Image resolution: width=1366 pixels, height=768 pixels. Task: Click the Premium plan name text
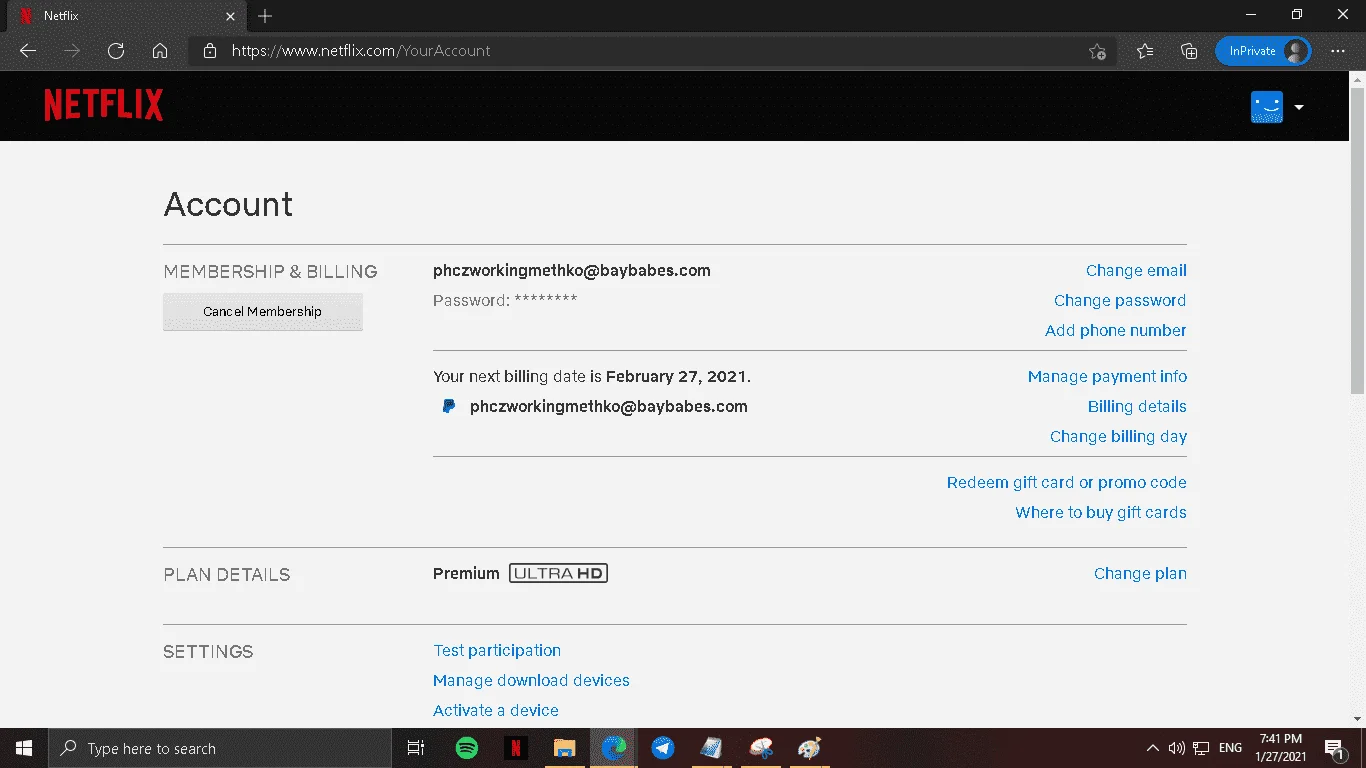[x=466, y=573]
